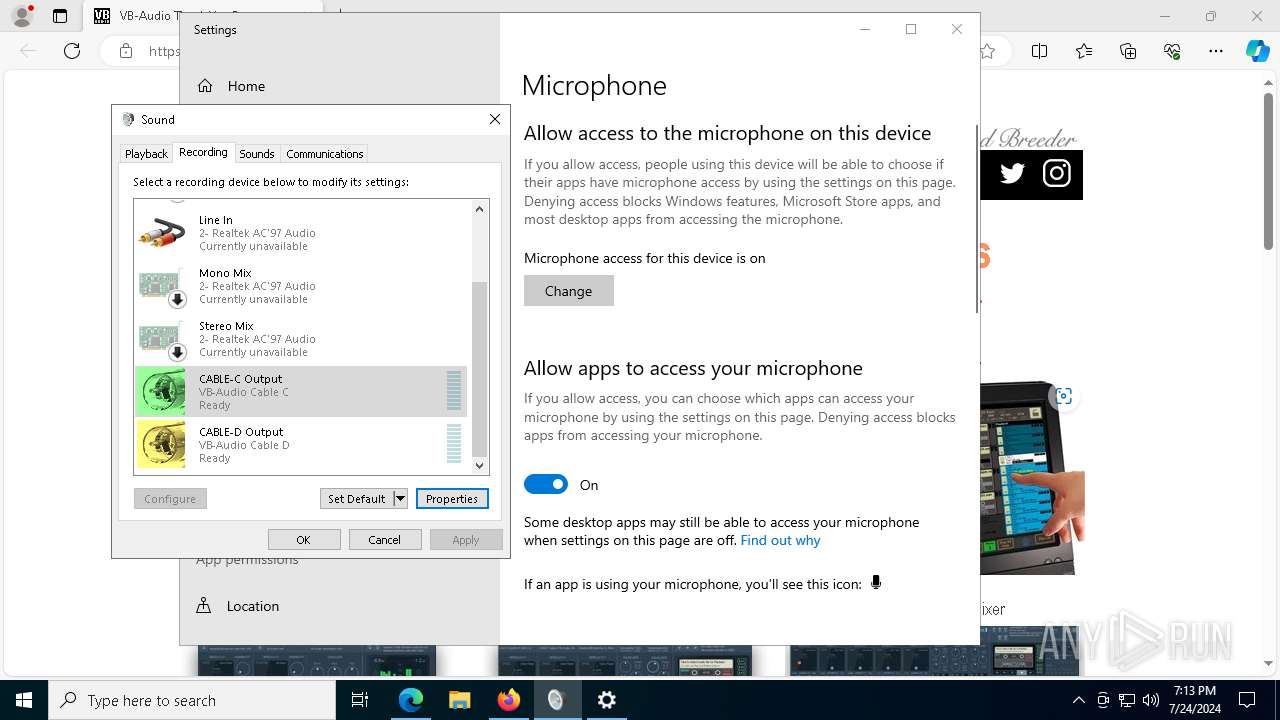Turn off apps microphone access toggle

pos(546,484)
